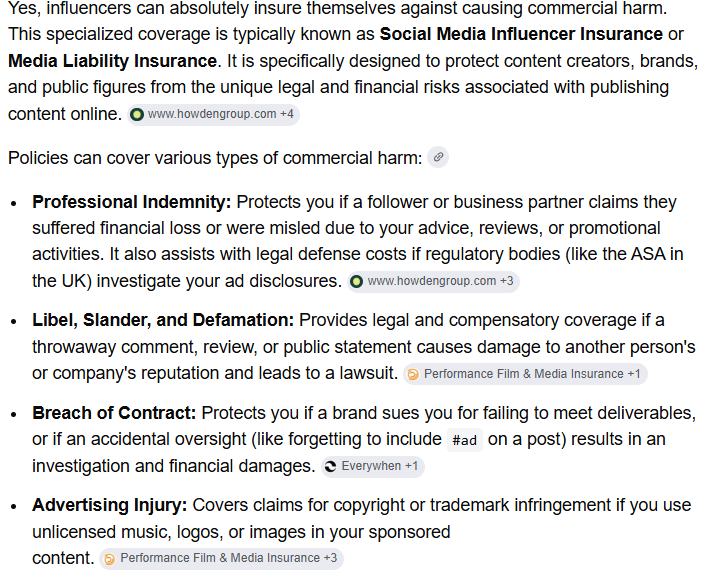Open the Everywhen source link
Image resolution: width=722 pixels, height=578 pixels.
click(x=371, y=466)
